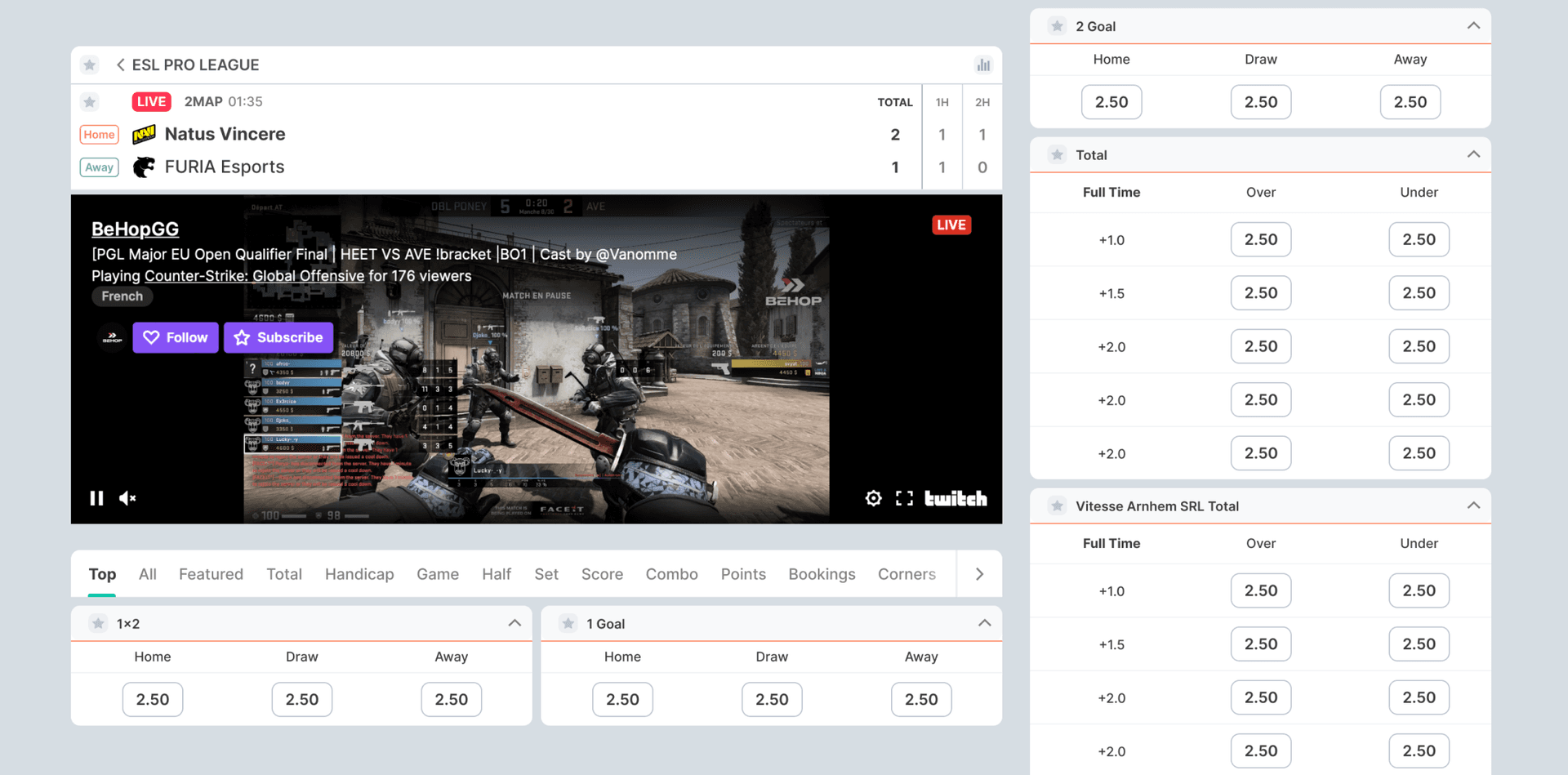
Task: Go back with ESL PRO LEAGUE chevron
Action: (120, 65)
